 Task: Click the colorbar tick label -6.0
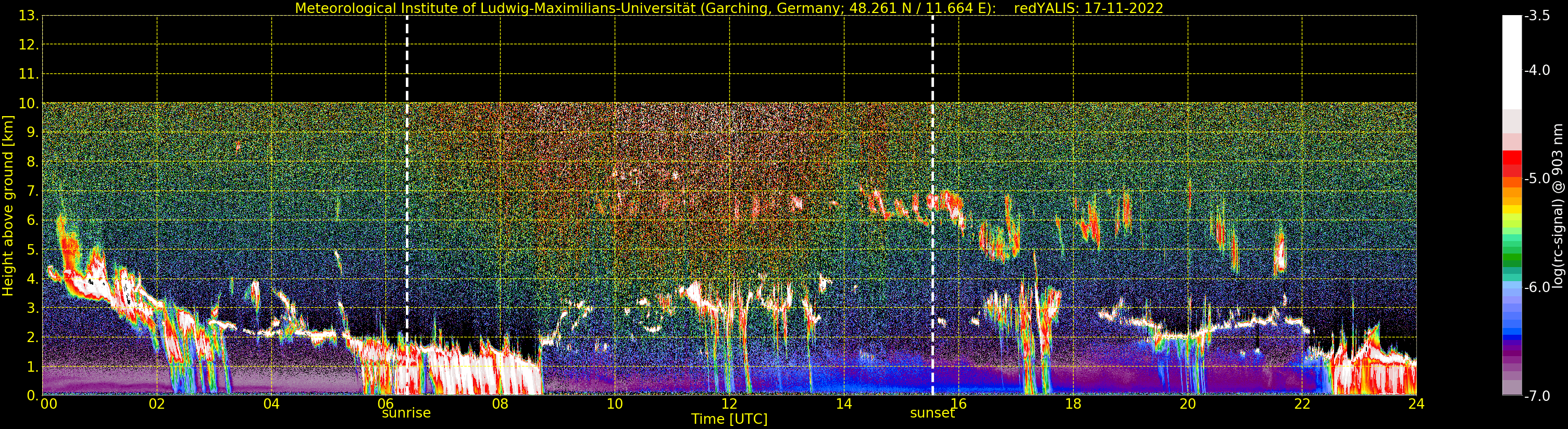(1538, 287)
